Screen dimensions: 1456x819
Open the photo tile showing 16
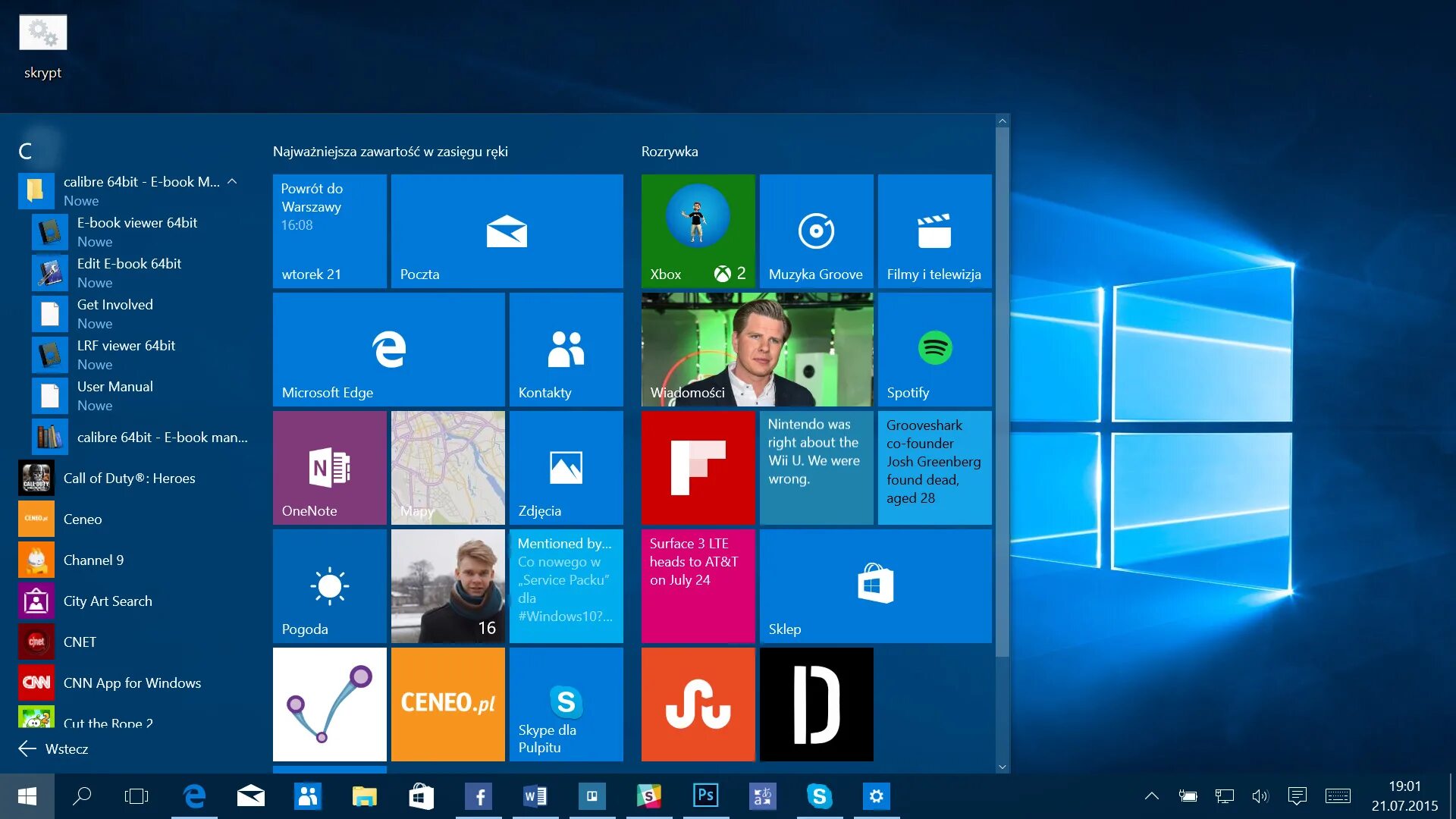coord(447,586)
